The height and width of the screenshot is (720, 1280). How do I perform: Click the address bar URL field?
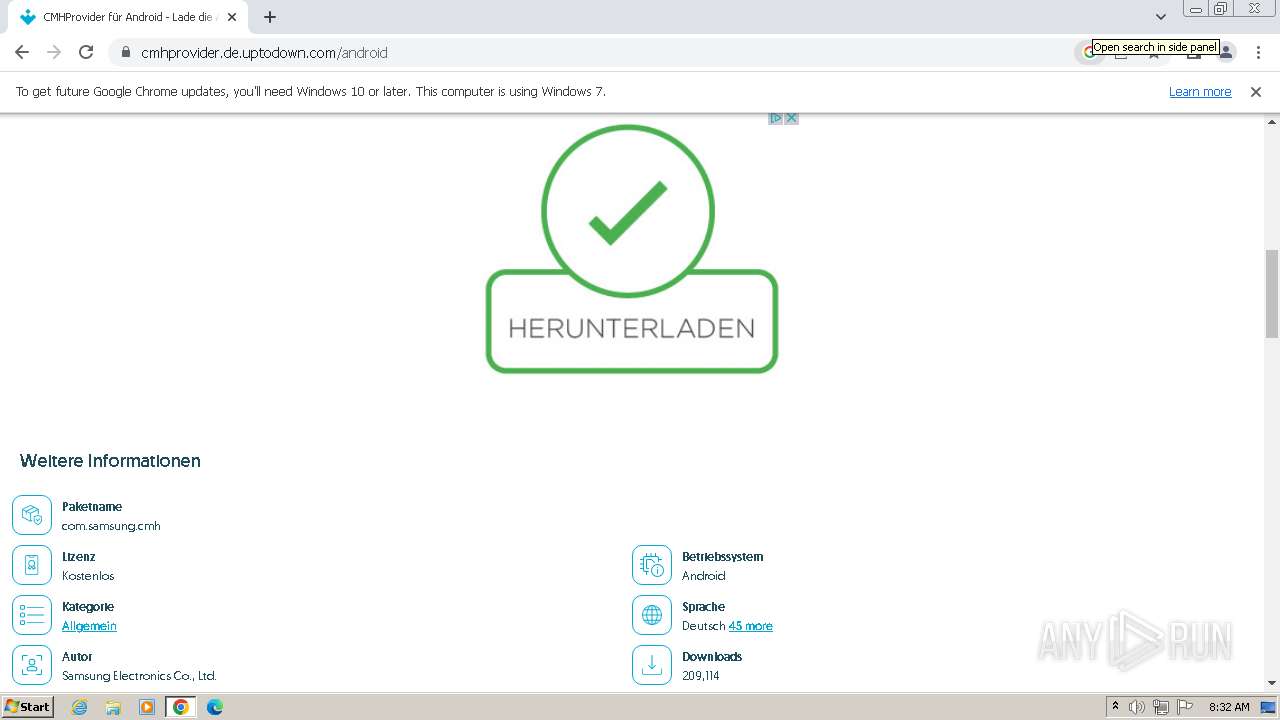(600, 53)
